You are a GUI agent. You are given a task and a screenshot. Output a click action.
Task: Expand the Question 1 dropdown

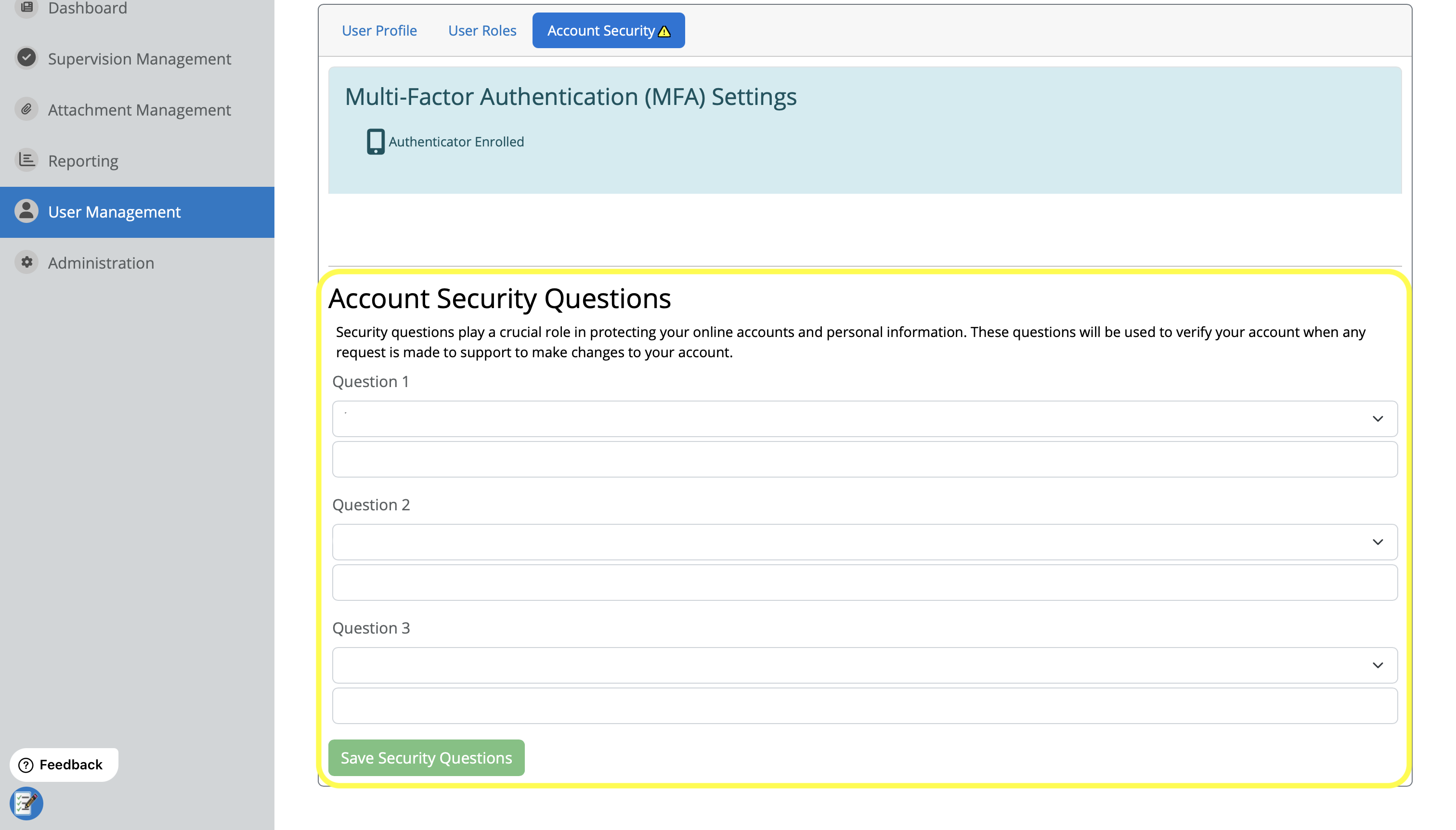[864, 419]
